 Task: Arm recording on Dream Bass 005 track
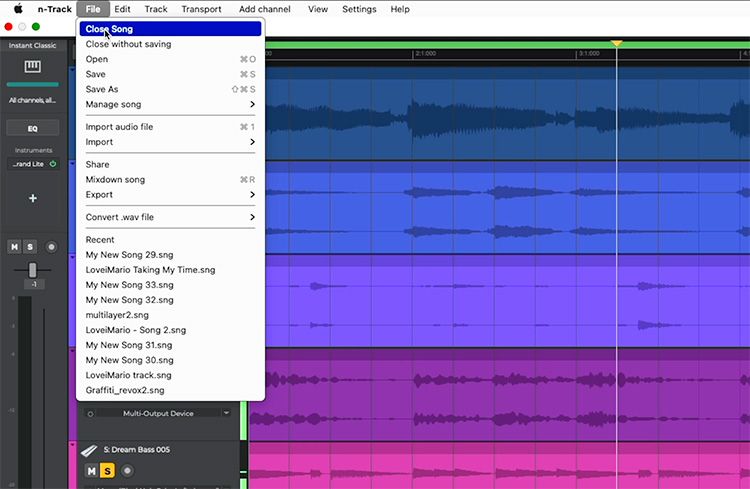(127, 471)
